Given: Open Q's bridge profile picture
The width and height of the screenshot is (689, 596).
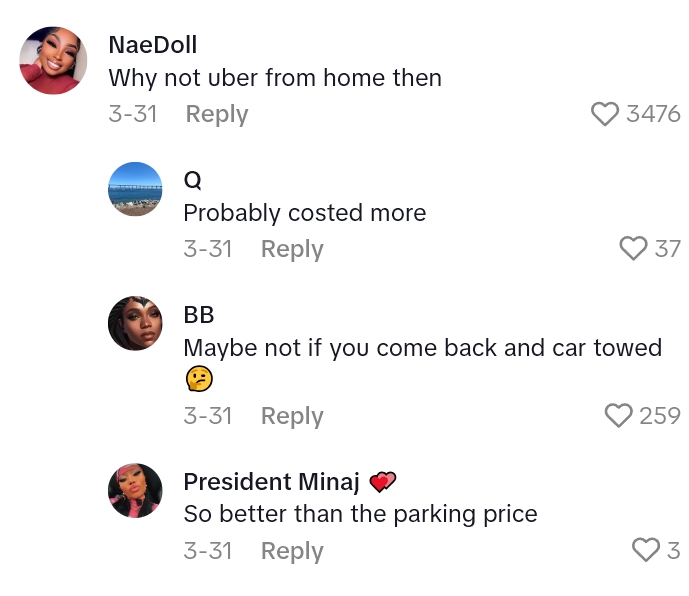Looking at the screenshot, I should 135,189.
